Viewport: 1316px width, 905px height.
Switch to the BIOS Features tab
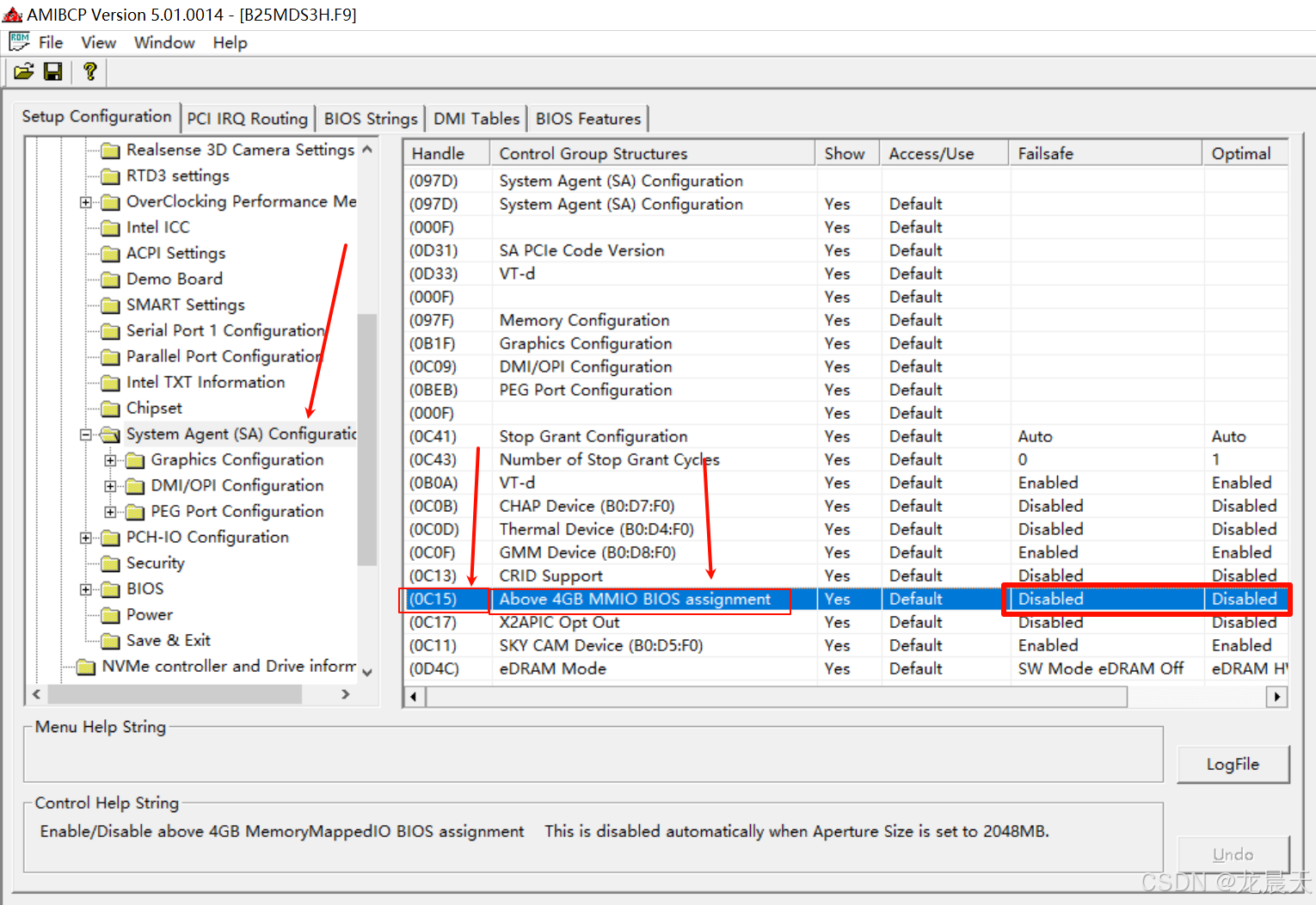point(588,119)
